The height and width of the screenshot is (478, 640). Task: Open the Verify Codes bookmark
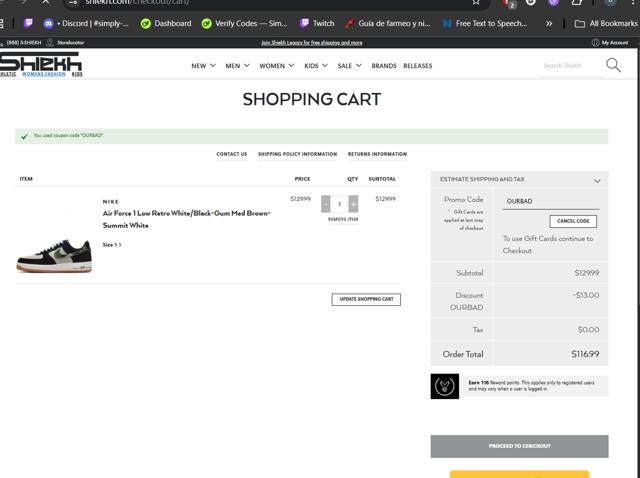pyautogui.click(x=244, y=23)
